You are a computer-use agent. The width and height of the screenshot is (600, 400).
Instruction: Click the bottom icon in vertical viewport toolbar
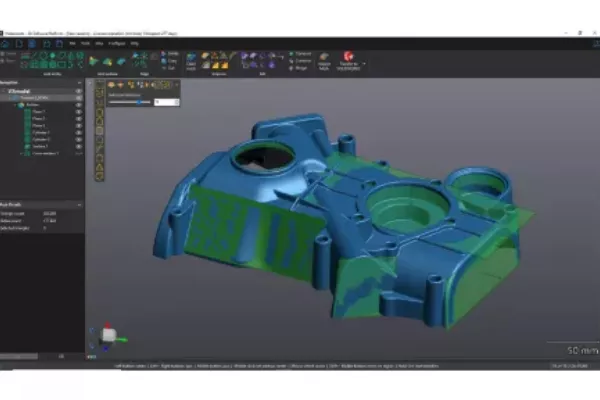coord(100,175)
